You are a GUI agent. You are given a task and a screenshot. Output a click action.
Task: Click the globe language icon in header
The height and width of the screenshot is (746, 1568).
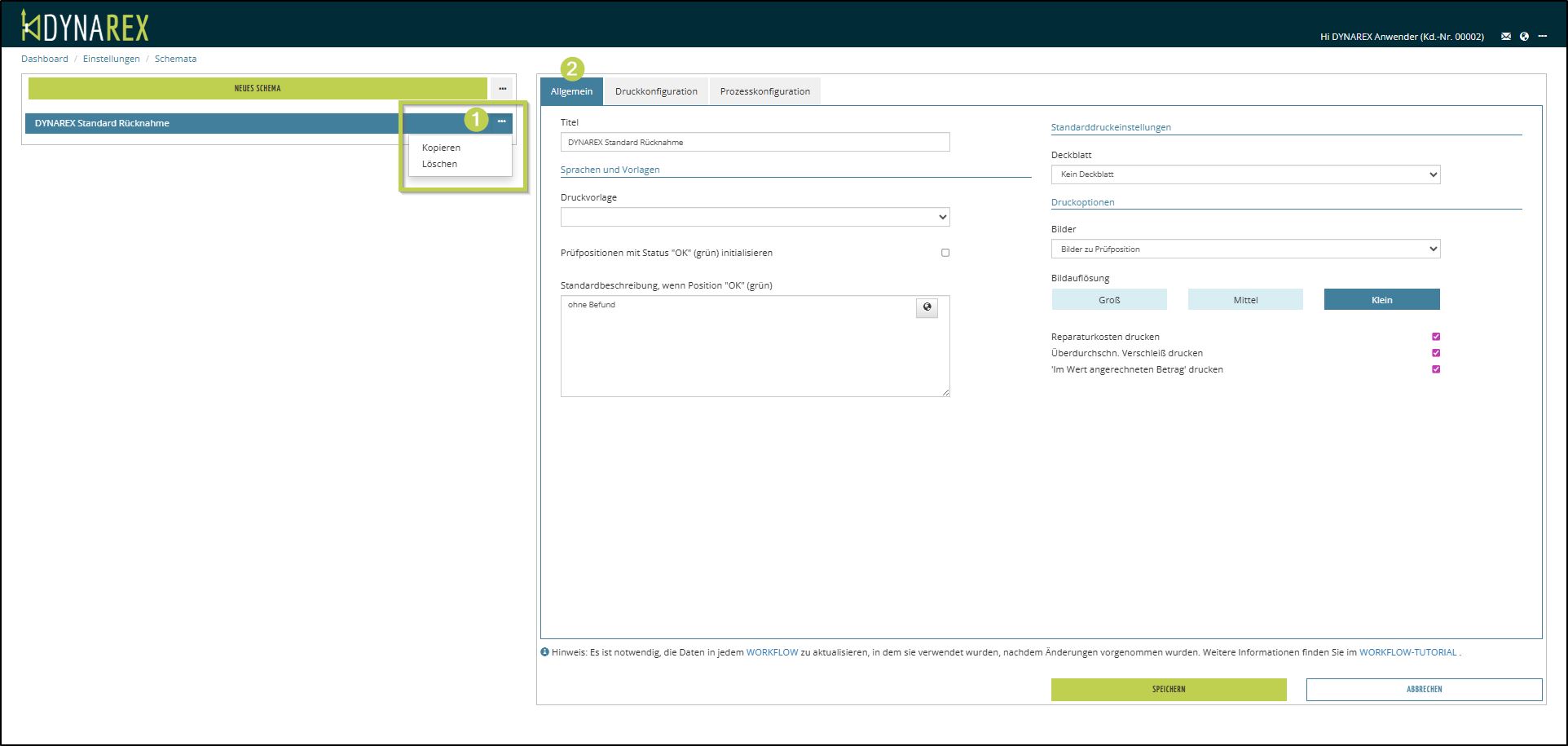tap(1524, 37)
